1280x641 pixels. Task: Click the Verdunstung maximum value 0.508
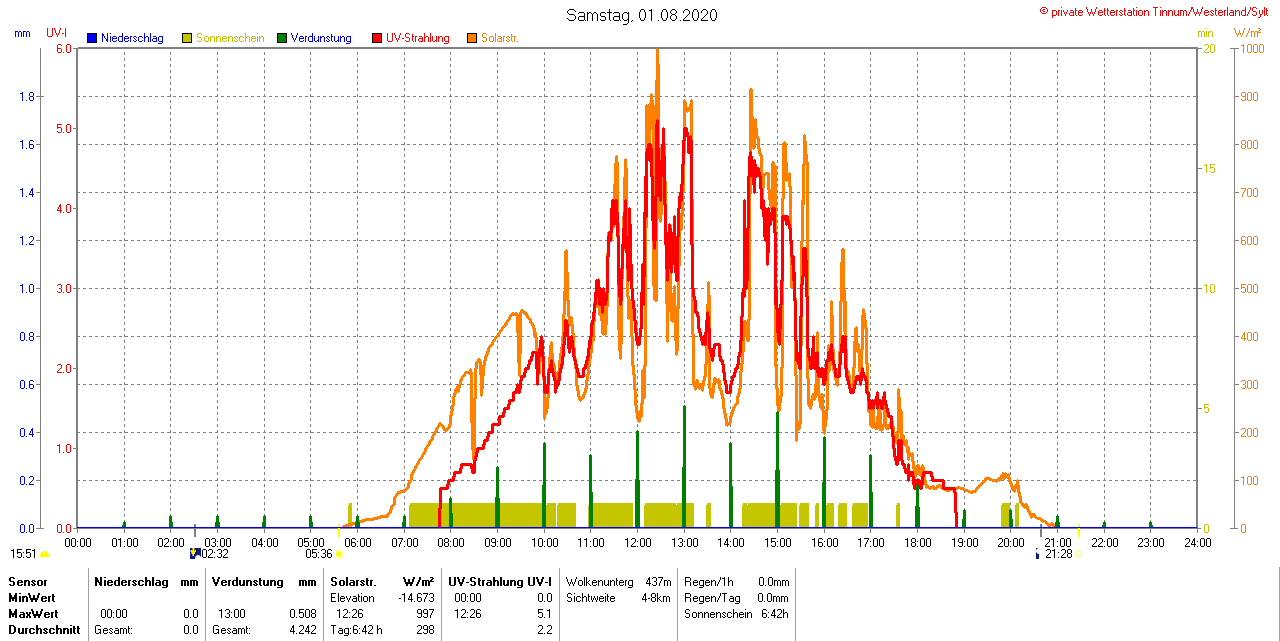tap(303, 613)
